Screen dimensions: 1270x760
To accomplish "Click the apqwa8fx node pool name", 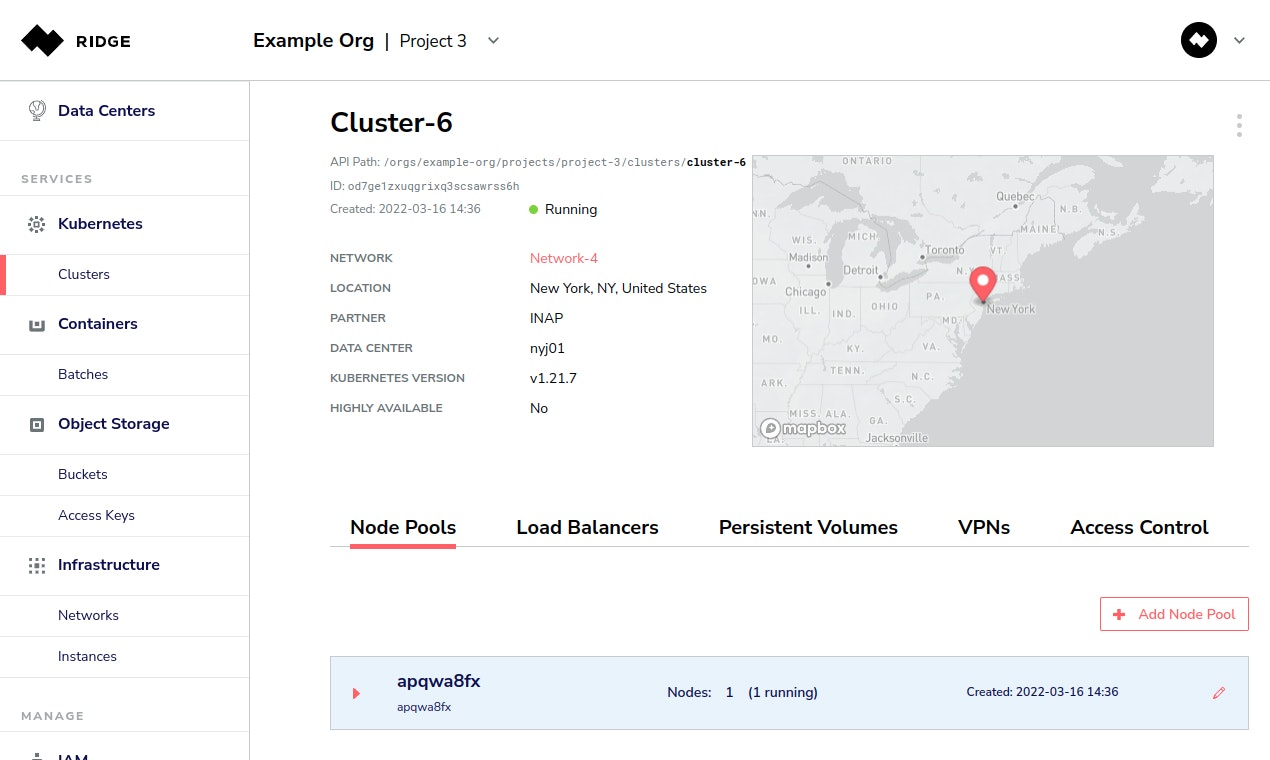I will click(439, 681).
